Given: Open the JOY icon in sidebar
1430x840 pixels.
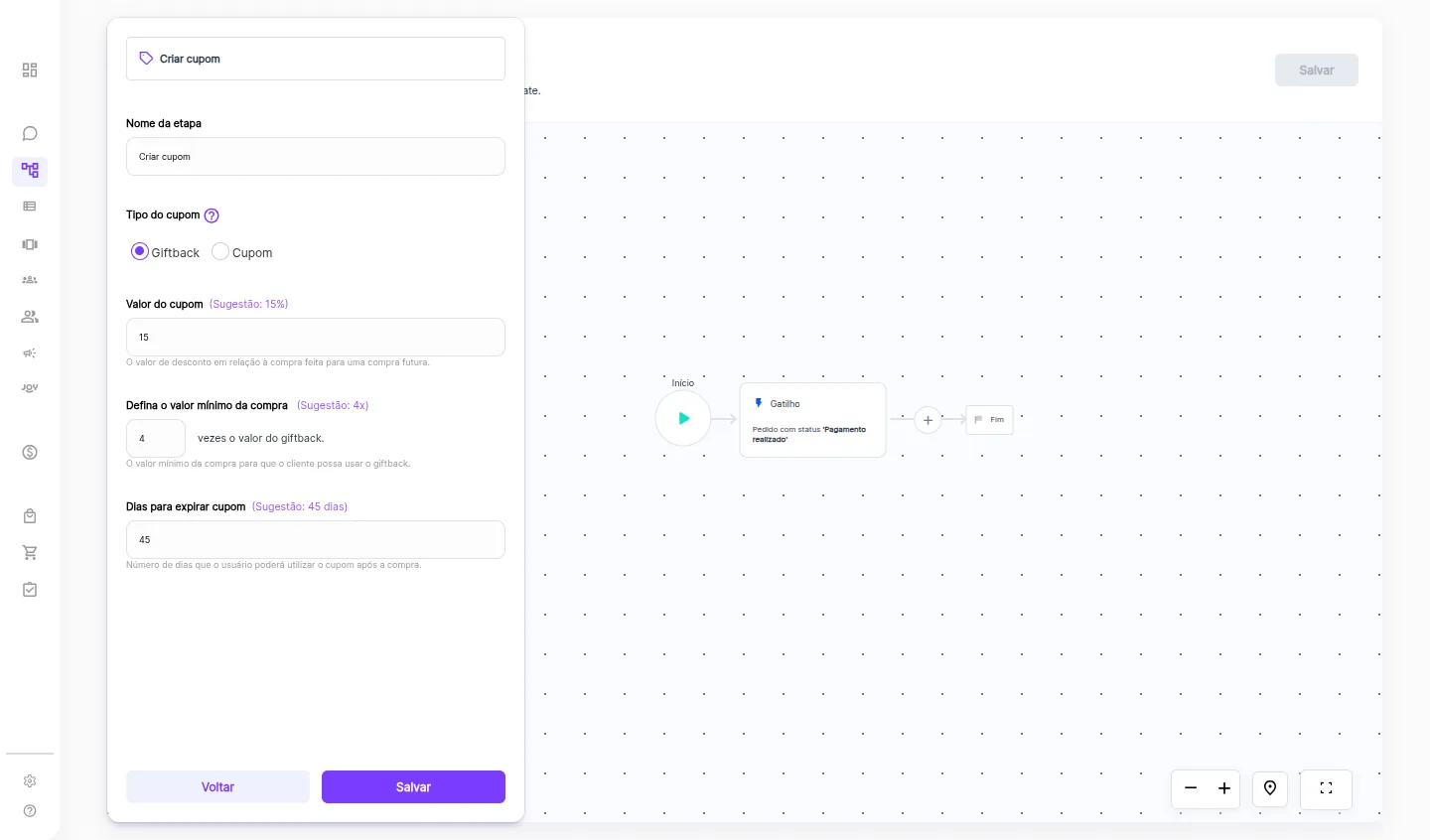Looking at the screenshot, I should pos(30,388).
